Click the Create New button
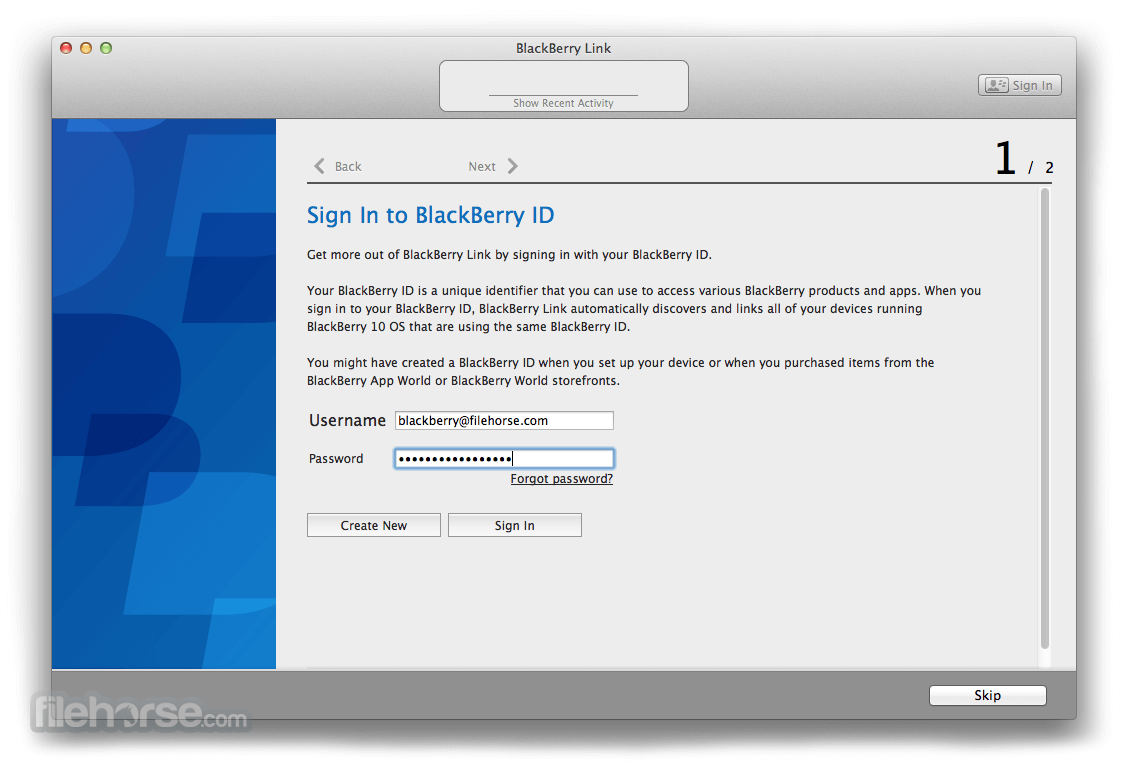 pyautogui.click(x=373, y=525)
